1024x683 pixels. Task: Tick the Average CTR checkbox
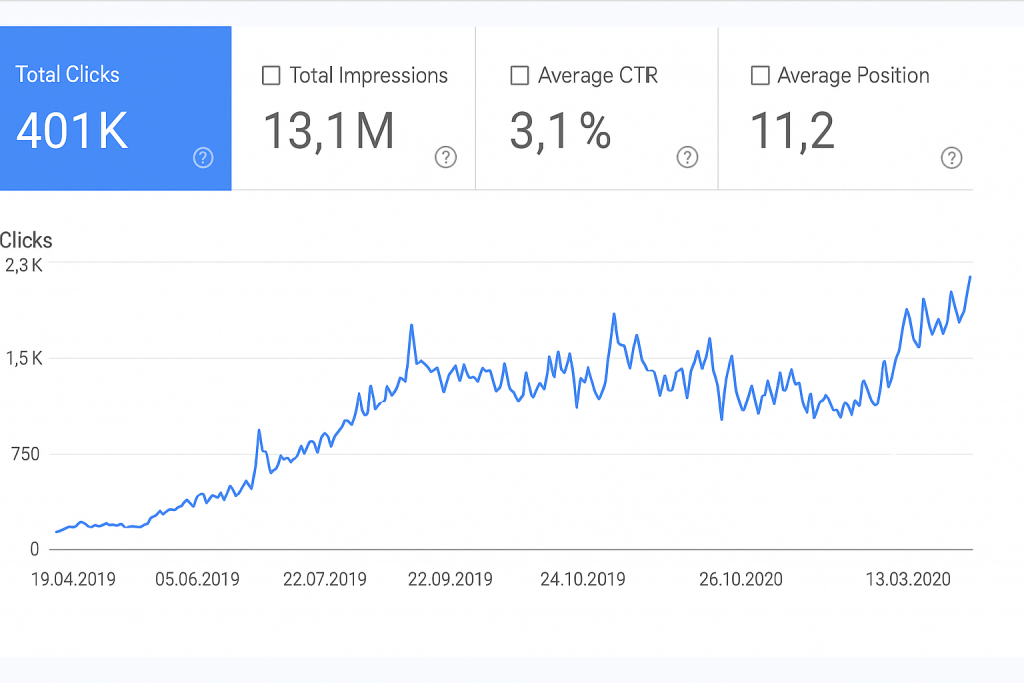point(519,76)
